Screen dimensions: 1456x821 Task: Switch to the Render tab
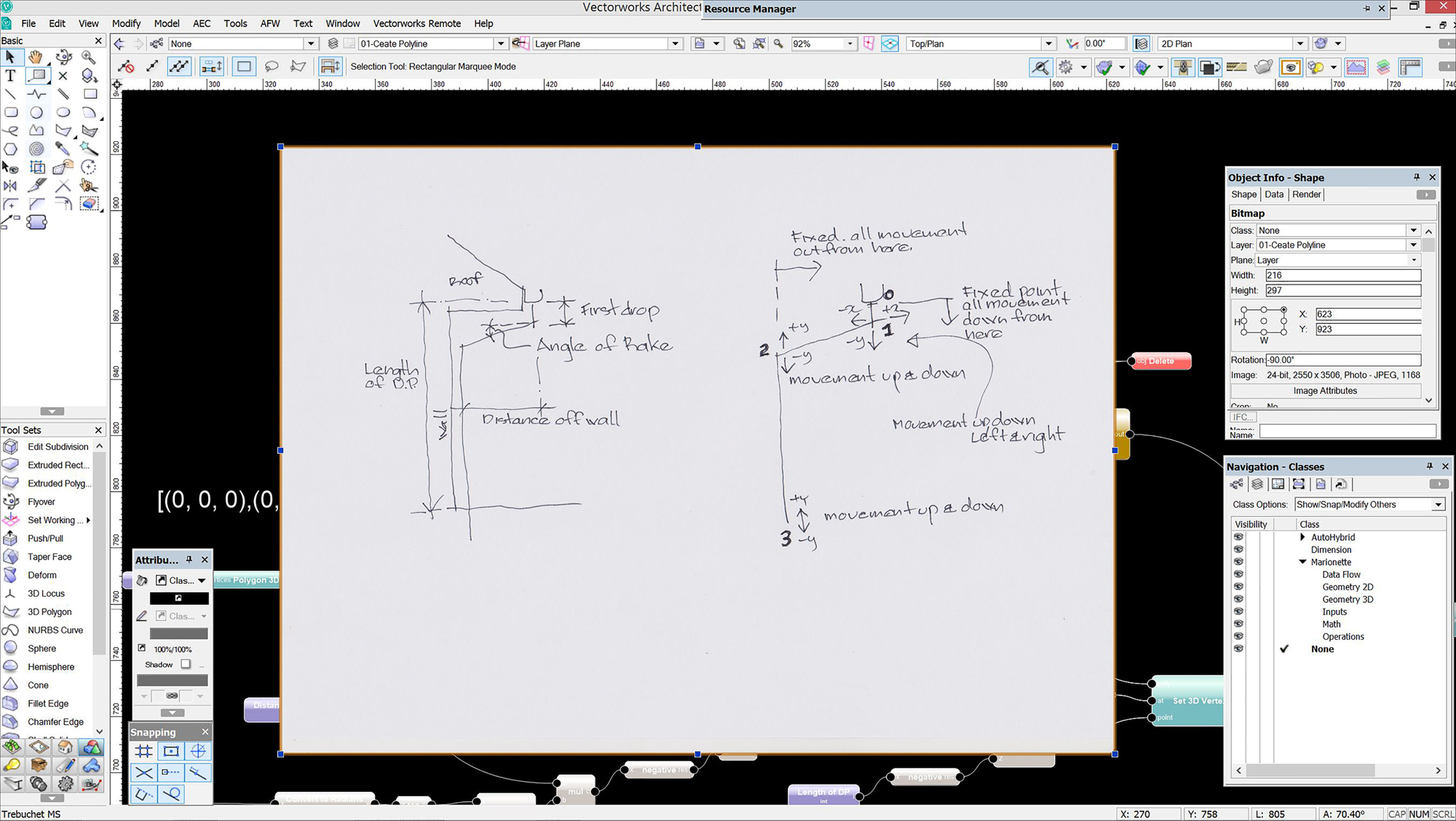[x=1306, y=194]
